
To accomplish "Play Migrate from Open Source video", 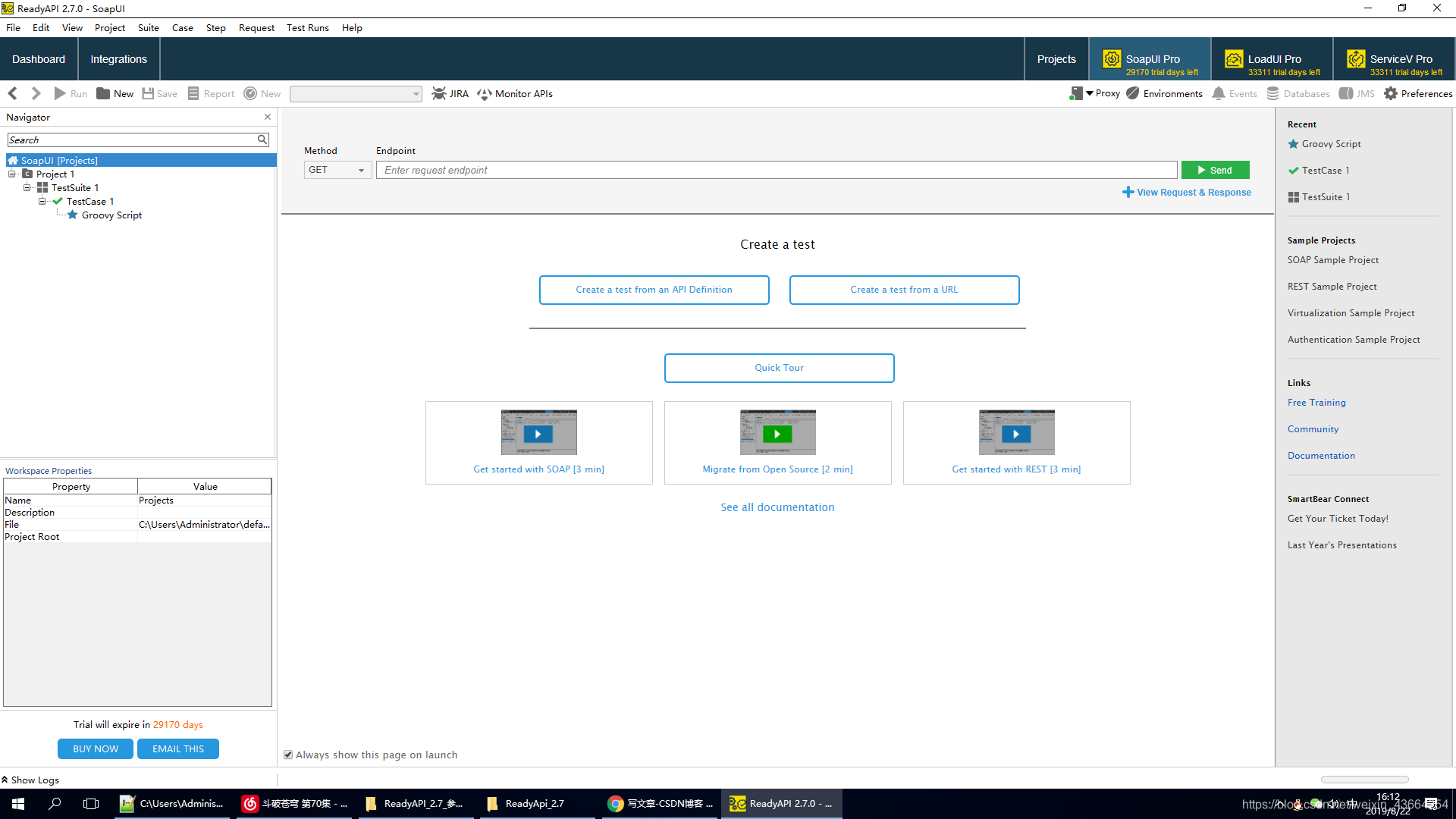I will (x=777, y=434).
